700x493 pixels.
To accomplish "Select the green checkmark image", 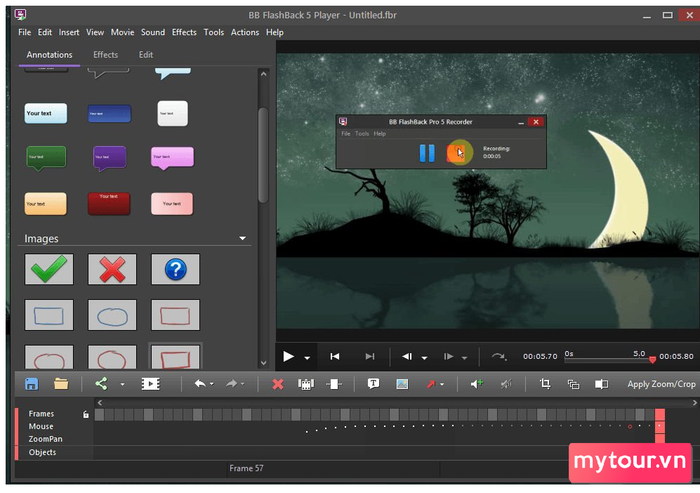I will [x=49, y=269].
